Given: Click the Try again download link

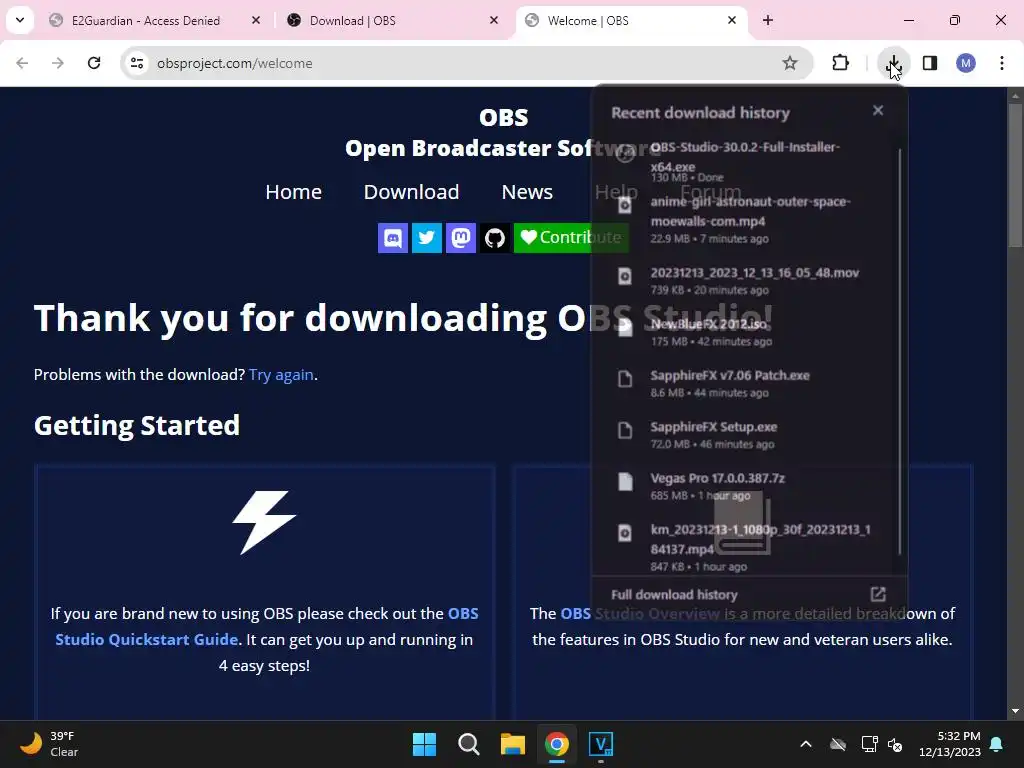Looking at the screenshot, I should (x=281, y=375).
